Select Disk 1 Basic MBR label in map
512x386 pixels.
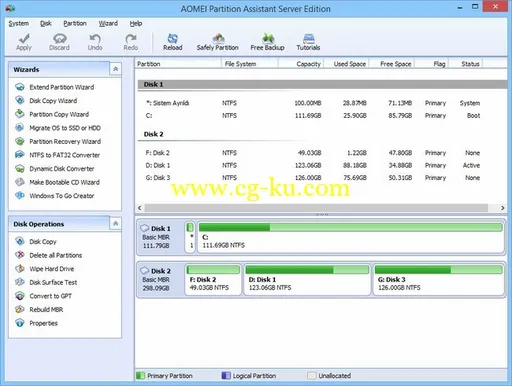pos(161,237)
